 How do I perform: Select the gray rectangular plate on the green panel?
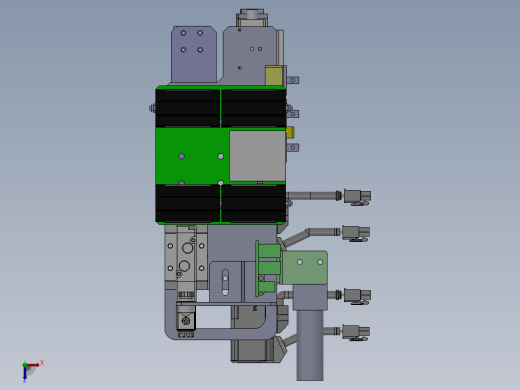point(257,156)
